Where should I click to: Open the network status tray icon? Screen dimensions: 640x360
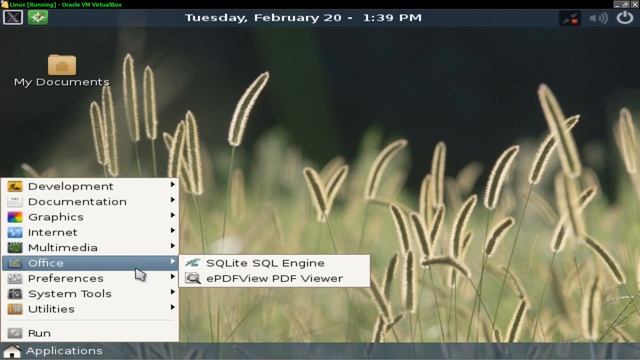pos(570,18)
